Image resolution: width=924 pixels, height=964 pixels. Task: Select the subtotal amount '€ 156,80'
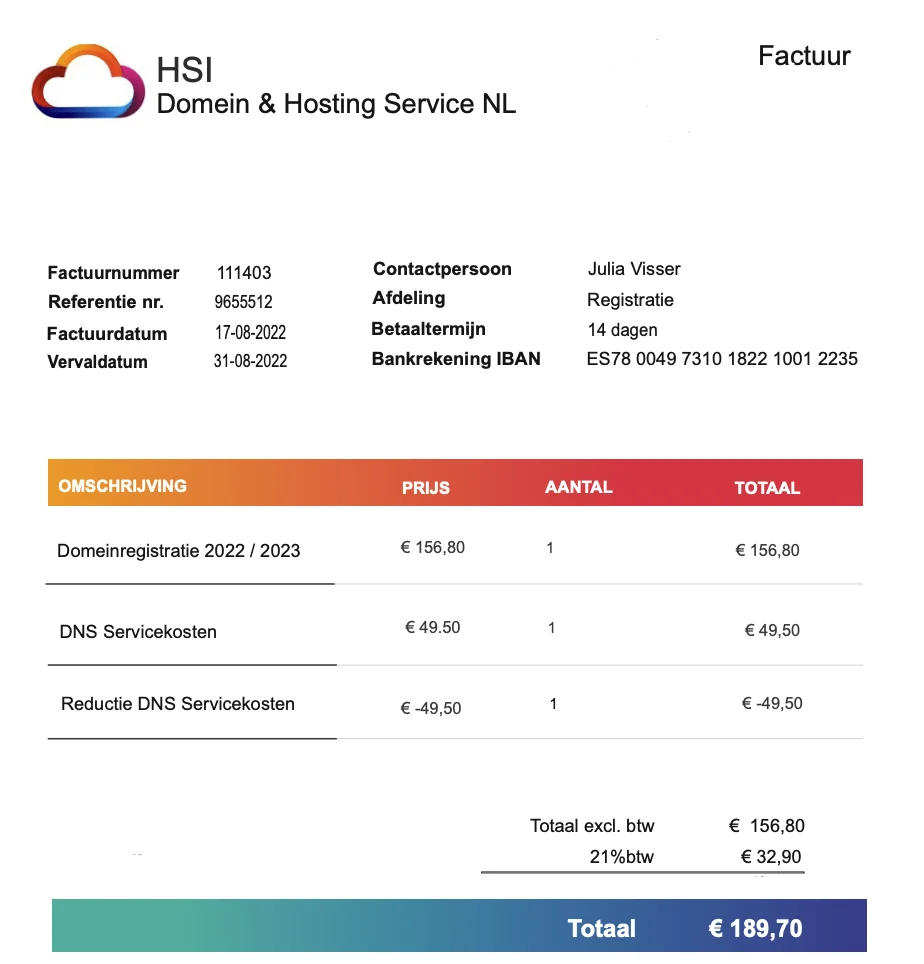point(767,826)
